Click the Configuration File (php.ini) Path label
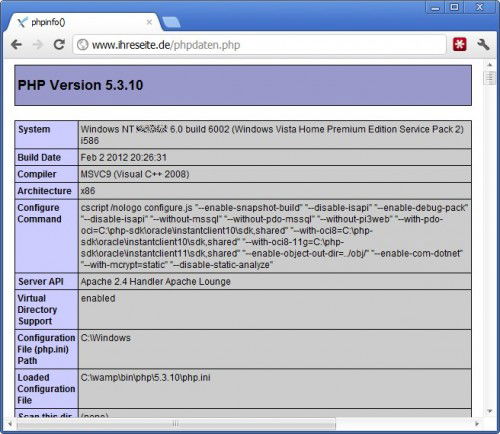 [x=46, y=349]
